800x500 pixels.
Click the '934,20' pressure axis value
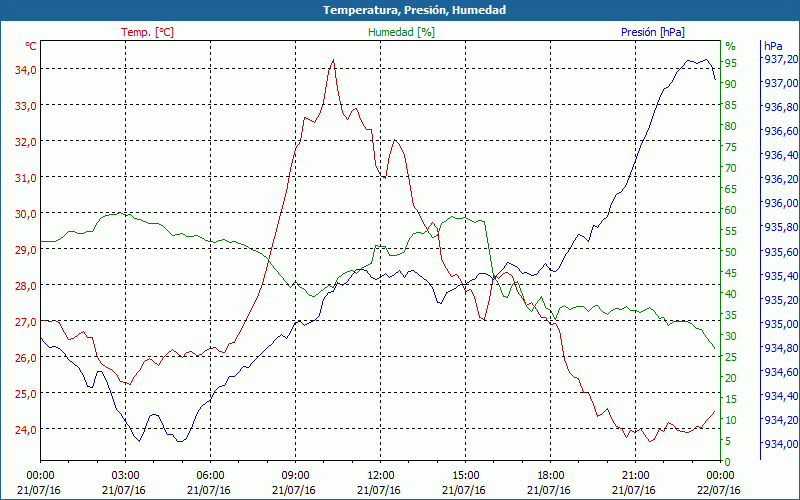click(x=781, y=420)
